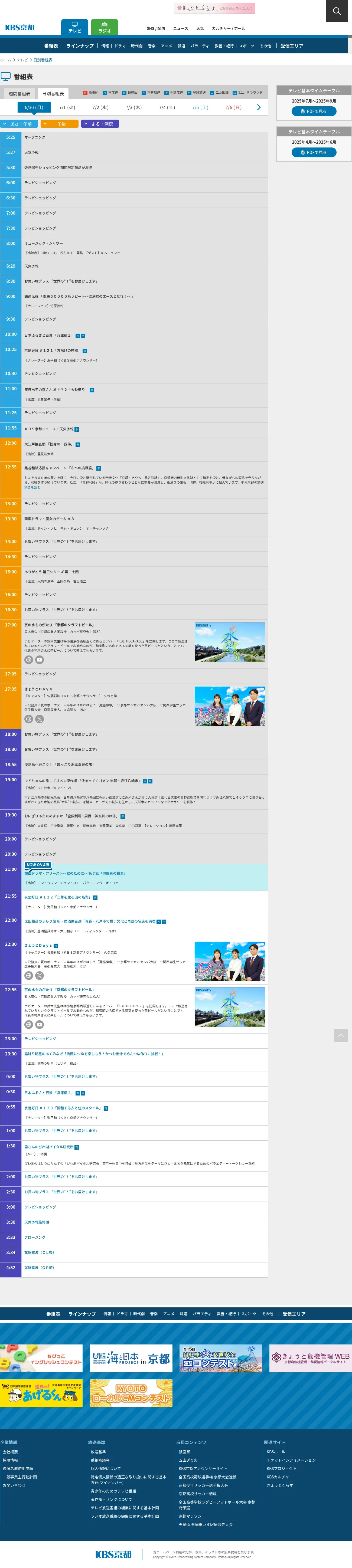View PDF for 2025年7月〜2025年9月 timetable

tap(314, 111)
